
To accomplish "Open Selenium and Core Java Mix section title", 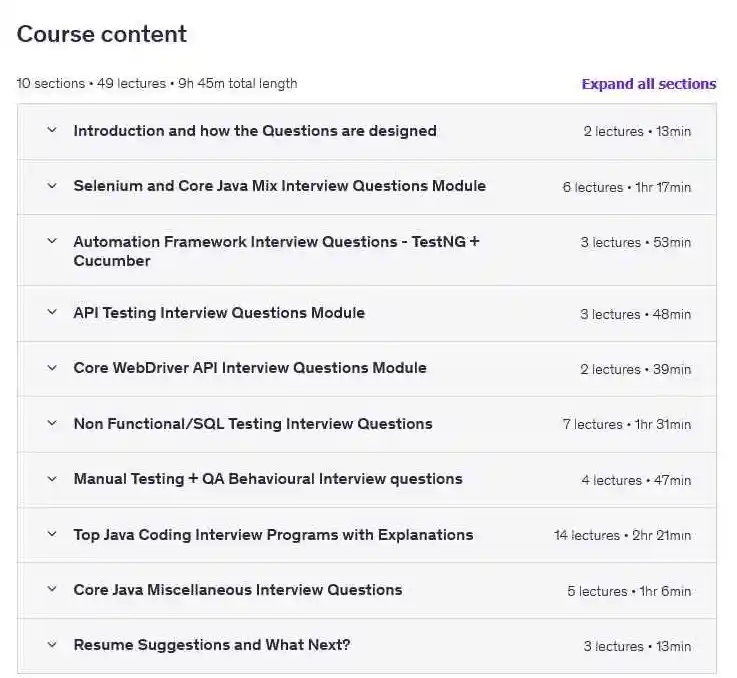I will click(279, 186).
